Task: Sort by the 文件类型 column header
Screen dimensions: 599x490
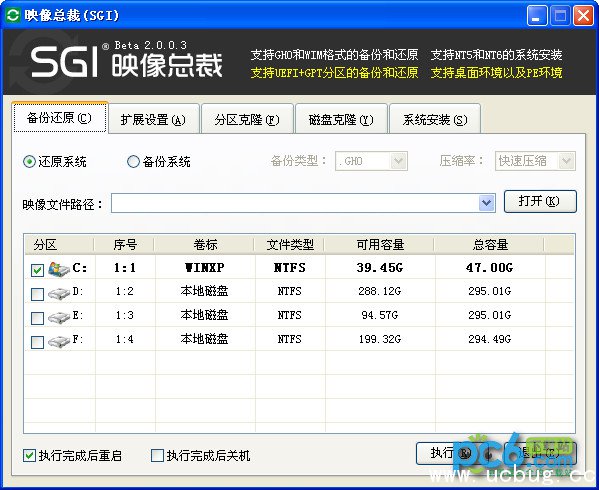Action: [290, 244]
